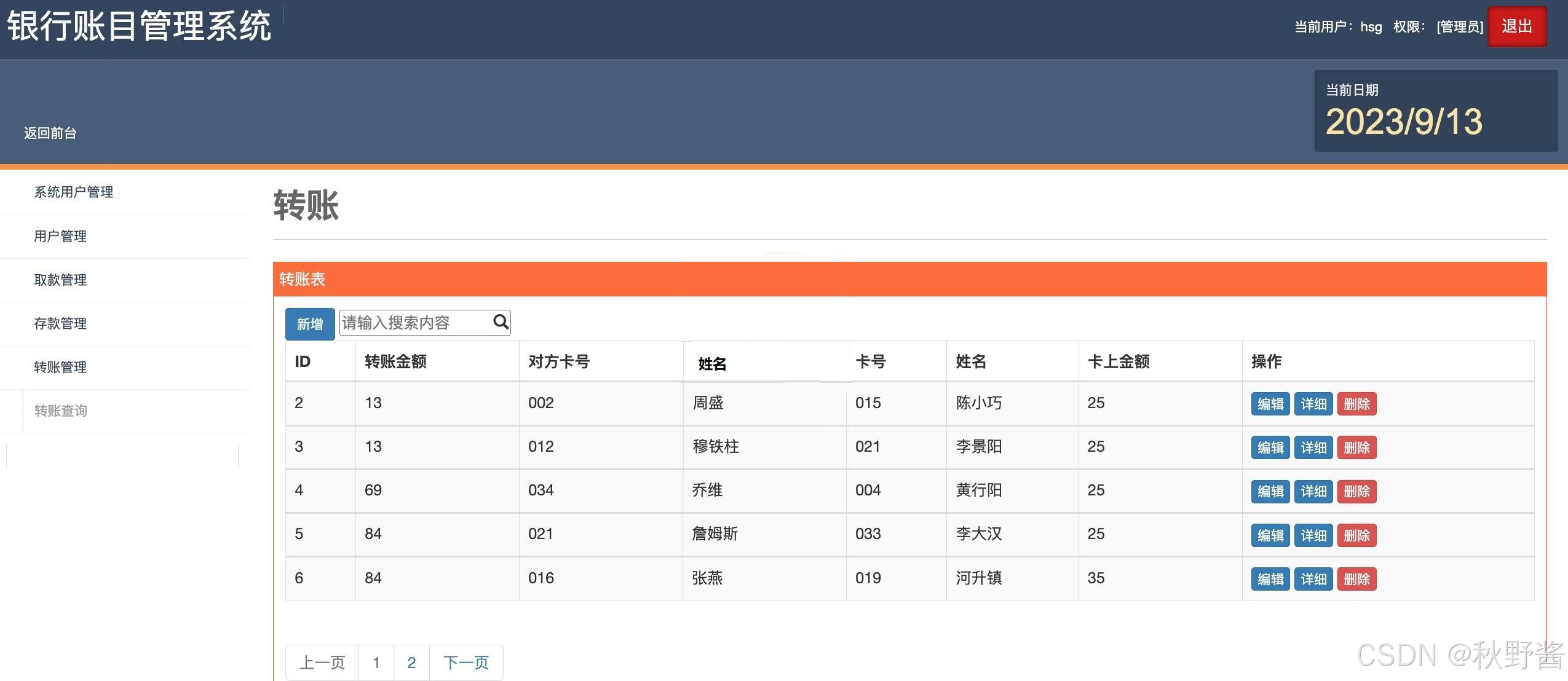Expand 存款管理 sidebar menu
The width and height of the screenshot is (1568, 681).
click(x=60, y=324)
